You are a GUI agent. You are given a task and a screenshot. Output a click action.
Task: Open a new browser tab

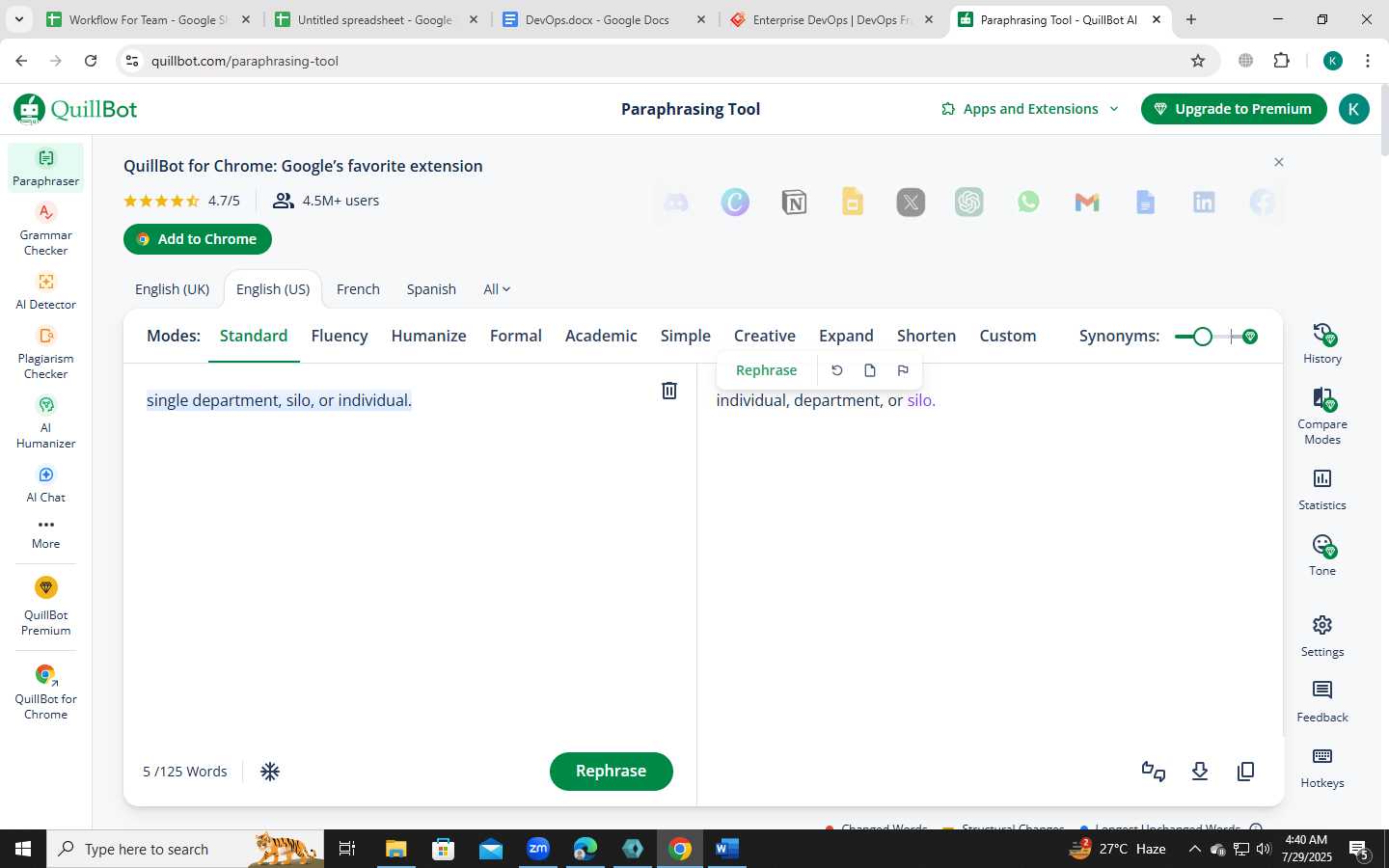click(1191, 19)
